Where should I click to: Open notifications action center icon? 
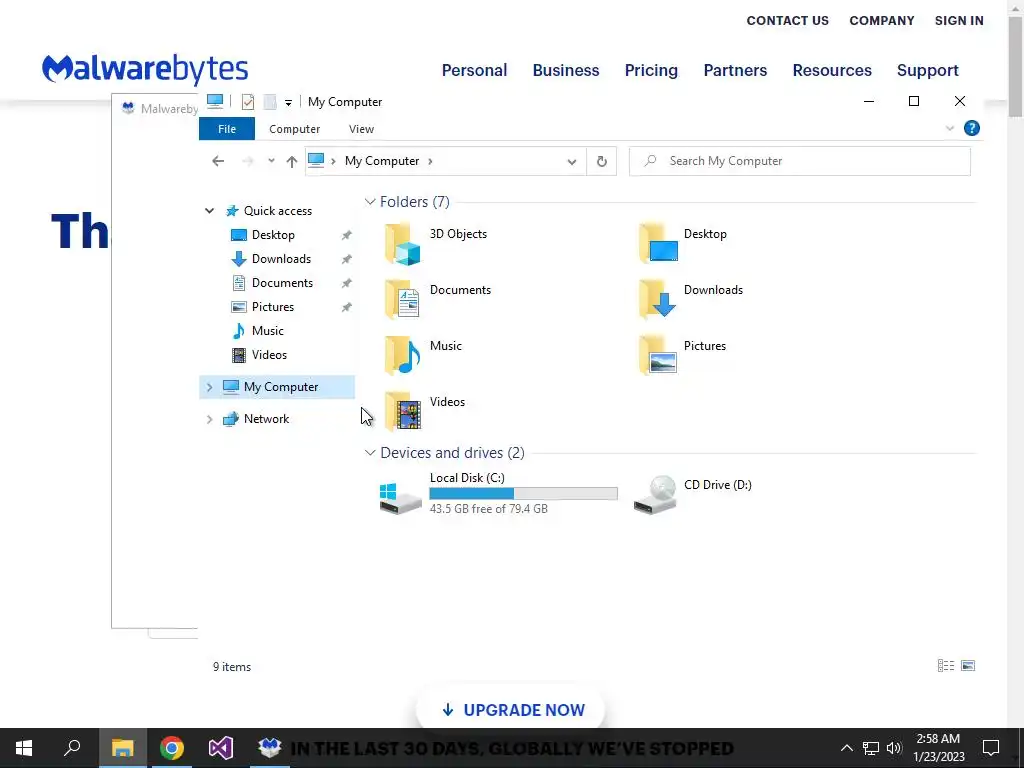point(991,748)
